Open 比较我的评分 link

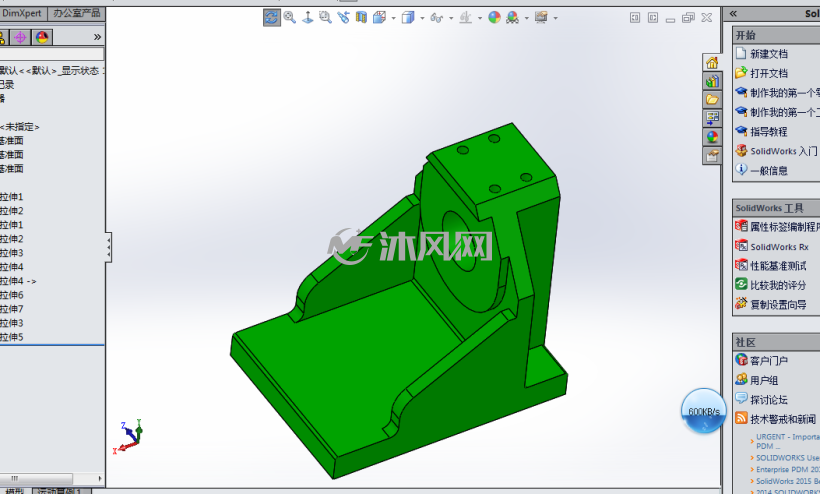pos(778,285)
